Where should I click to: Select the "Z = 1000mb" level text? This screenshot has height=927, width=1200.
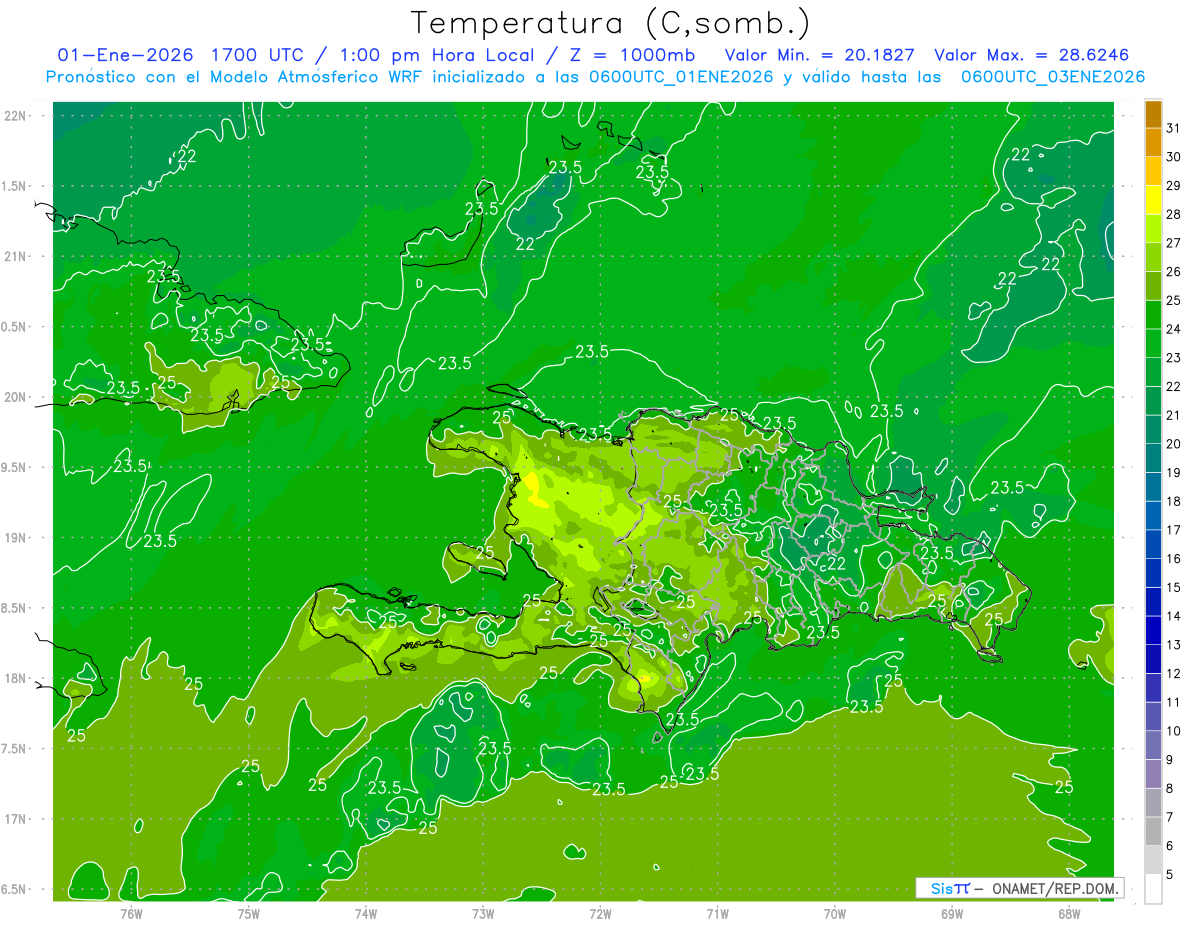click(x=632, y=55)
